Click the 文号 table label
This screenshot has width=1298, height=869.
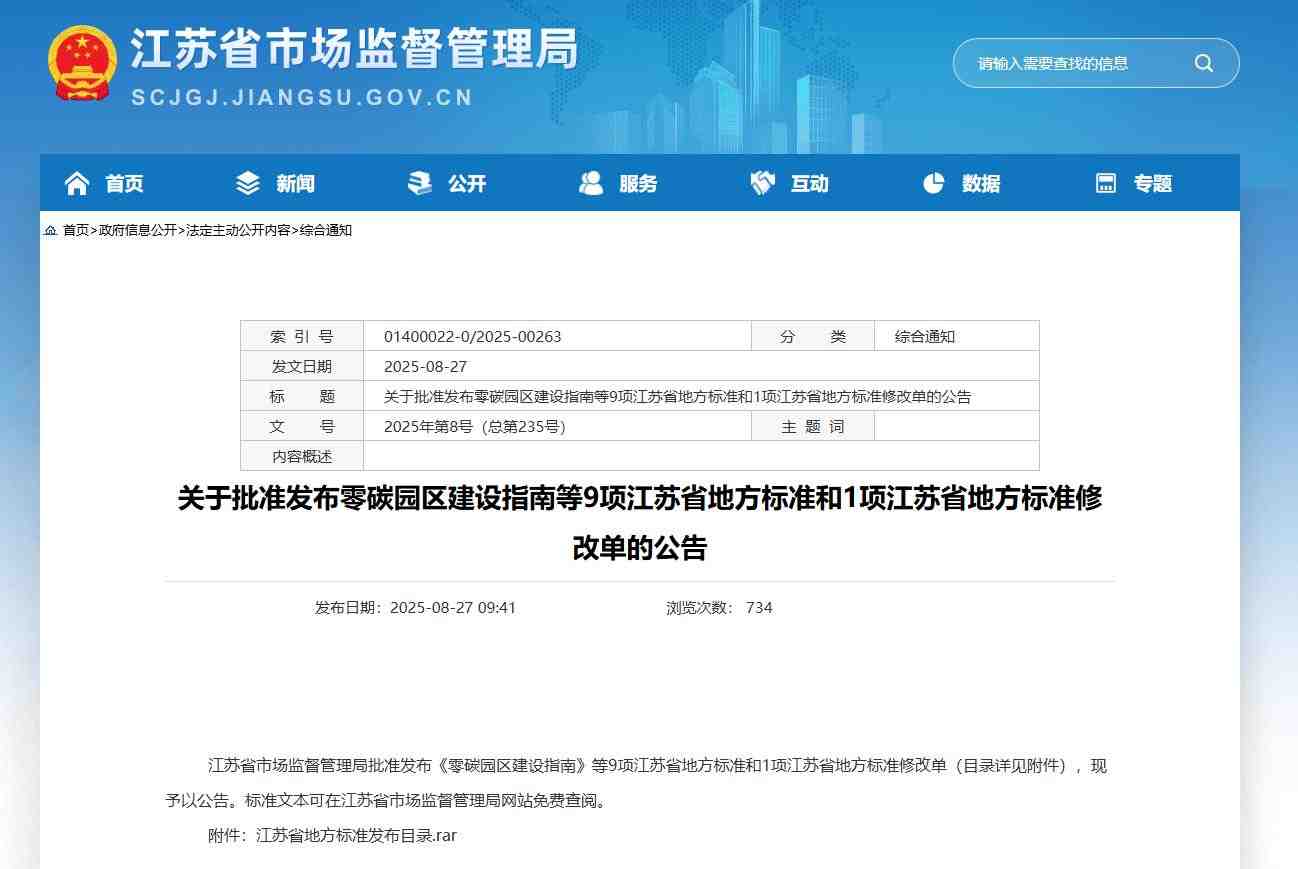(302, 426)
